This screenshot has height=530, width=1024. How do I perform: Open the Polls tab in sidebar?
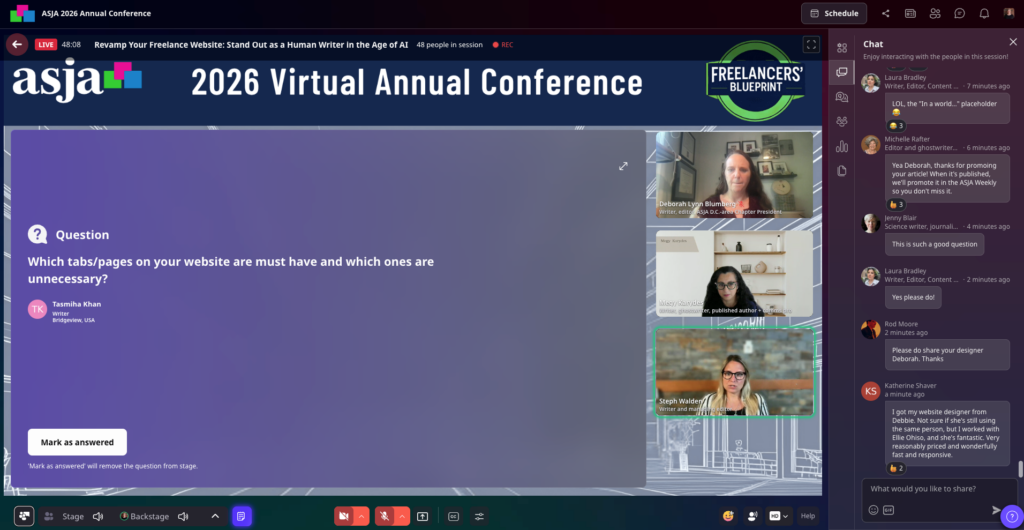click(842, 146)
